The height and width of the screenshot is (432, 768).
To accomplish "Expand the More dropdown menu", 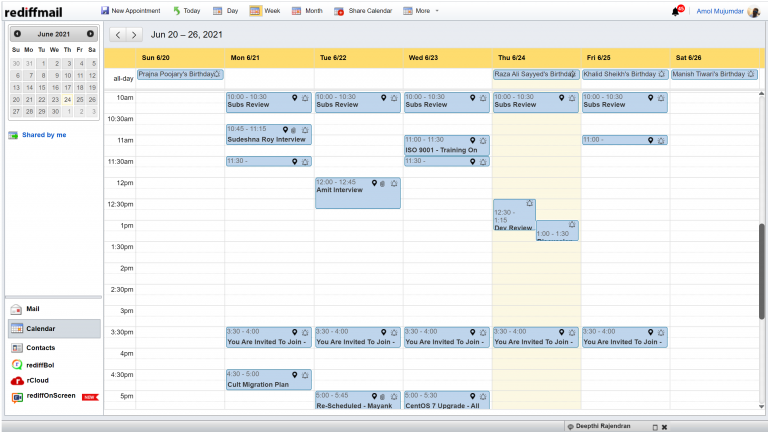I will [x=421, y=11].
